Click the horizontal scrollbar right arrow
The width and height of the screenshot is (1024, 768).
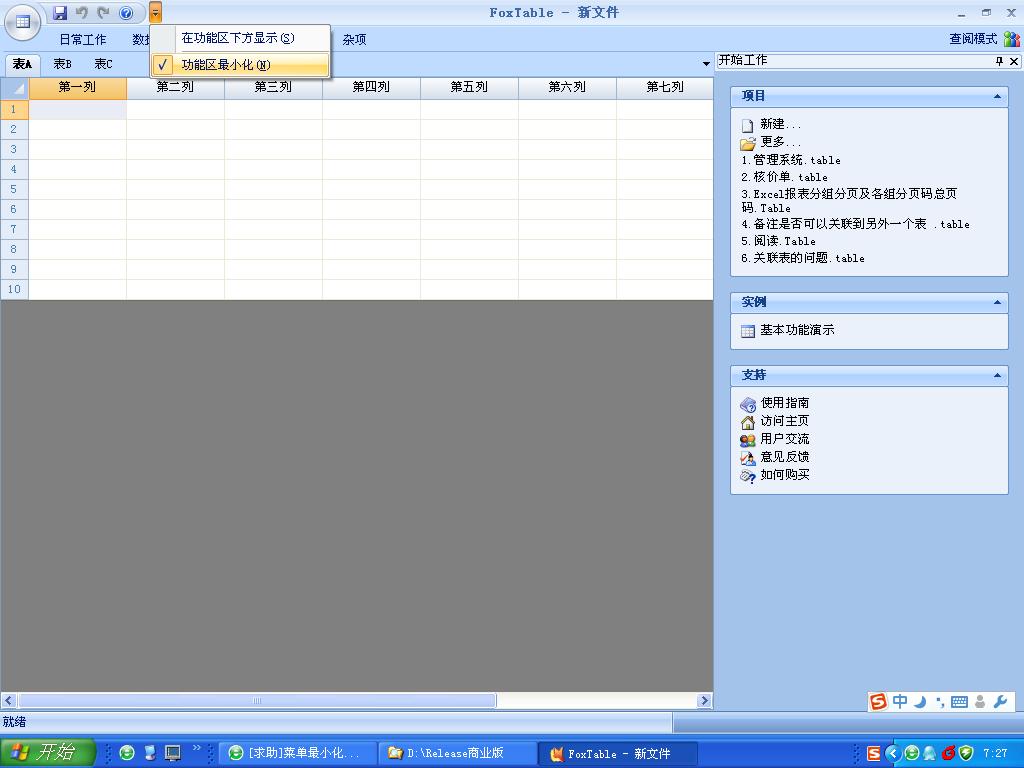[704, 701]
